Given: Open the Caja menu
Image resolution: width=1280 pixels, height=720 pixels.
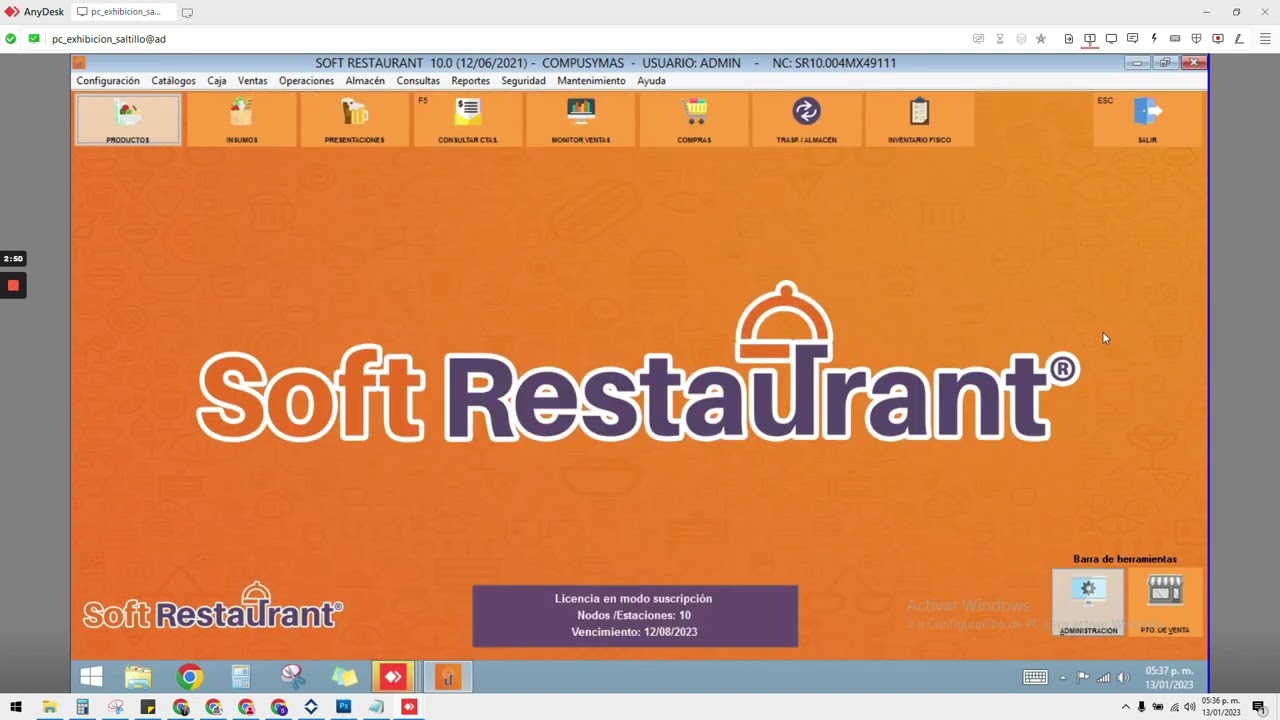Looking at the screenshot, I should click(x=217, y=81).
